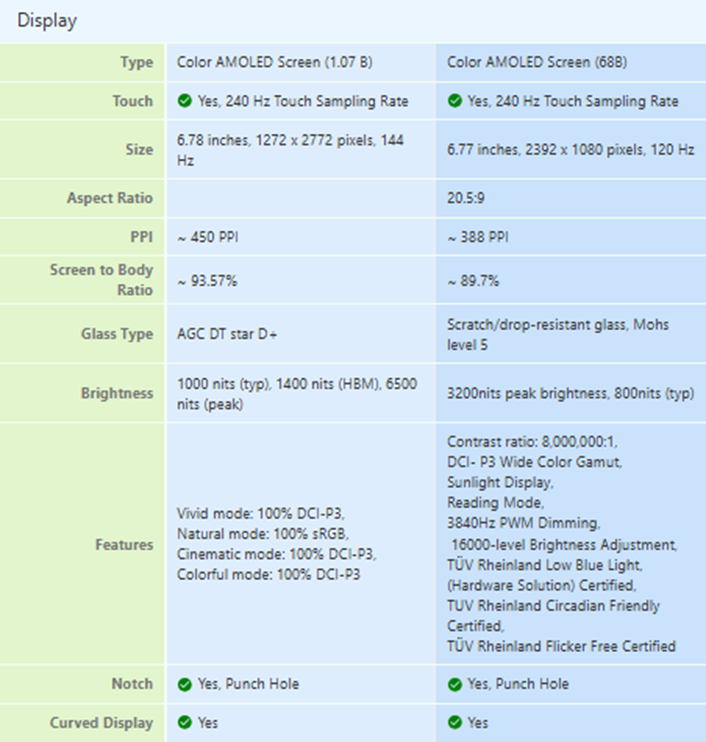706x742 pixels.
Task: Click the green checkmark beside right Touch value
Action: pyautogui.click(x=455, y=101)
